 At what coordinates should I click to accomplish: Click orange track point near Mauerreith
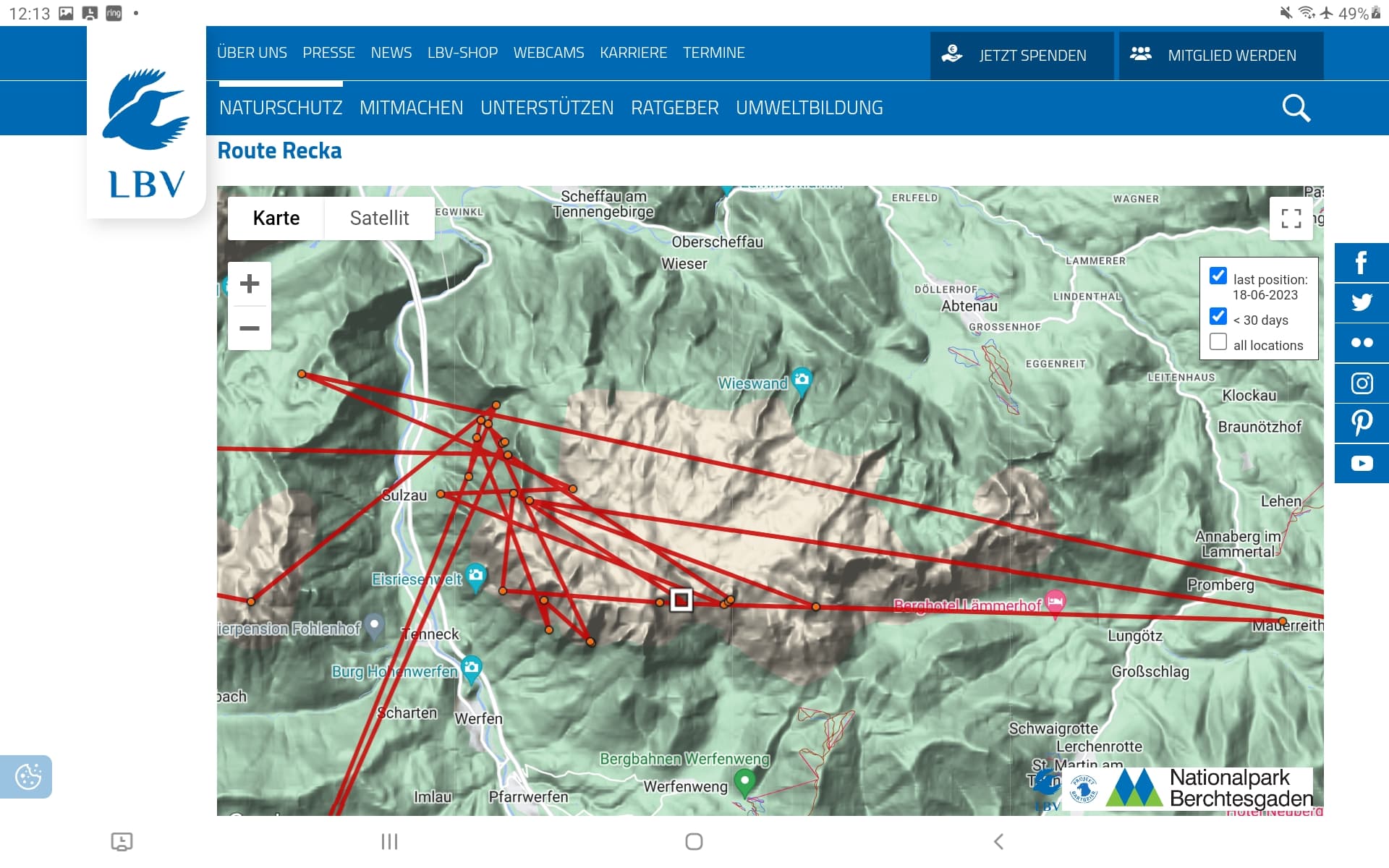coord(1283,621)
